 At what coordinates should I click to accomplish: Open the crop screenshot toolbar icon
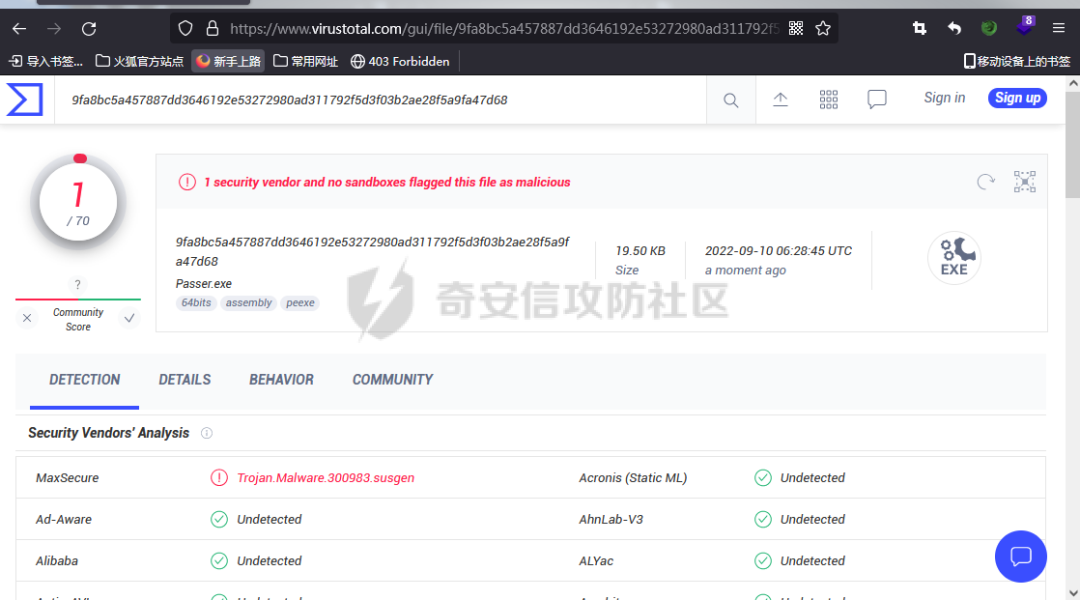pyautogui.click(x=920, y=28)
